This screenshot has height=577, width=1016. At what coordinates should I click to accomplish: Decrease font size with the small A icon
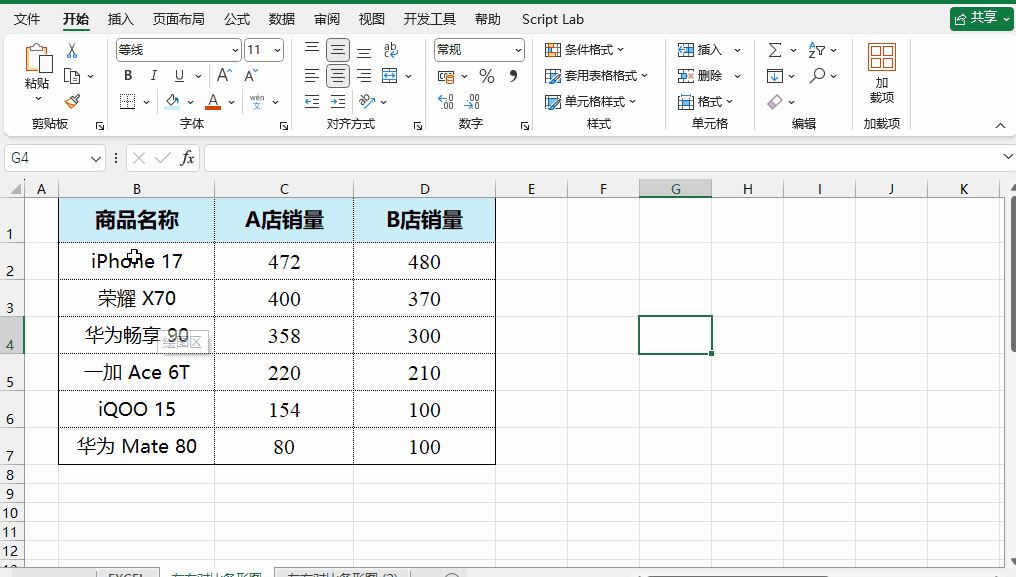(251, 76)
